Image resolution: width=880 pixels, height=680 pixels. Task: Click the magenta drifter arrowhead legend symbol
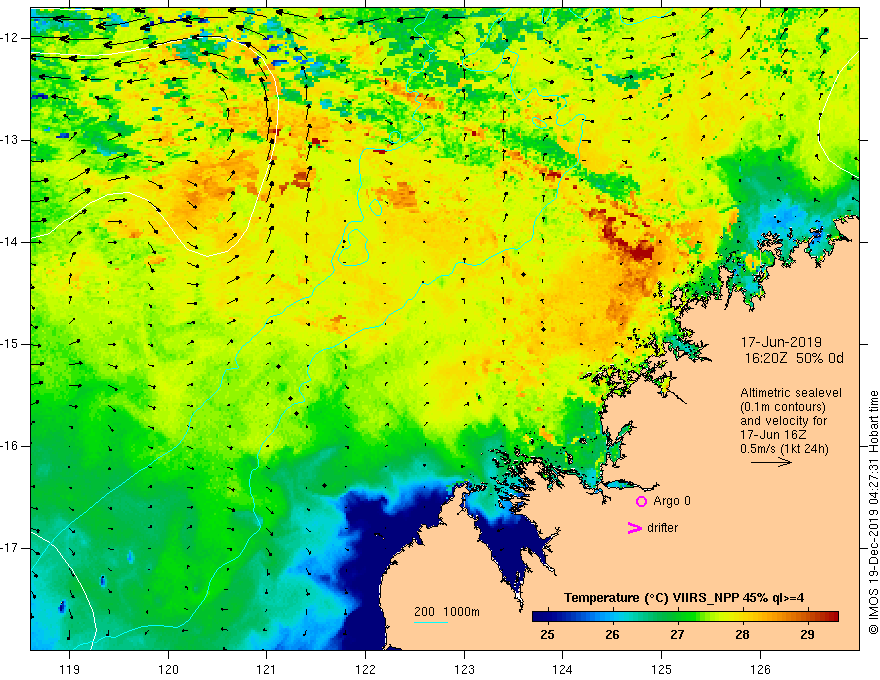click(x=635, y=528)
